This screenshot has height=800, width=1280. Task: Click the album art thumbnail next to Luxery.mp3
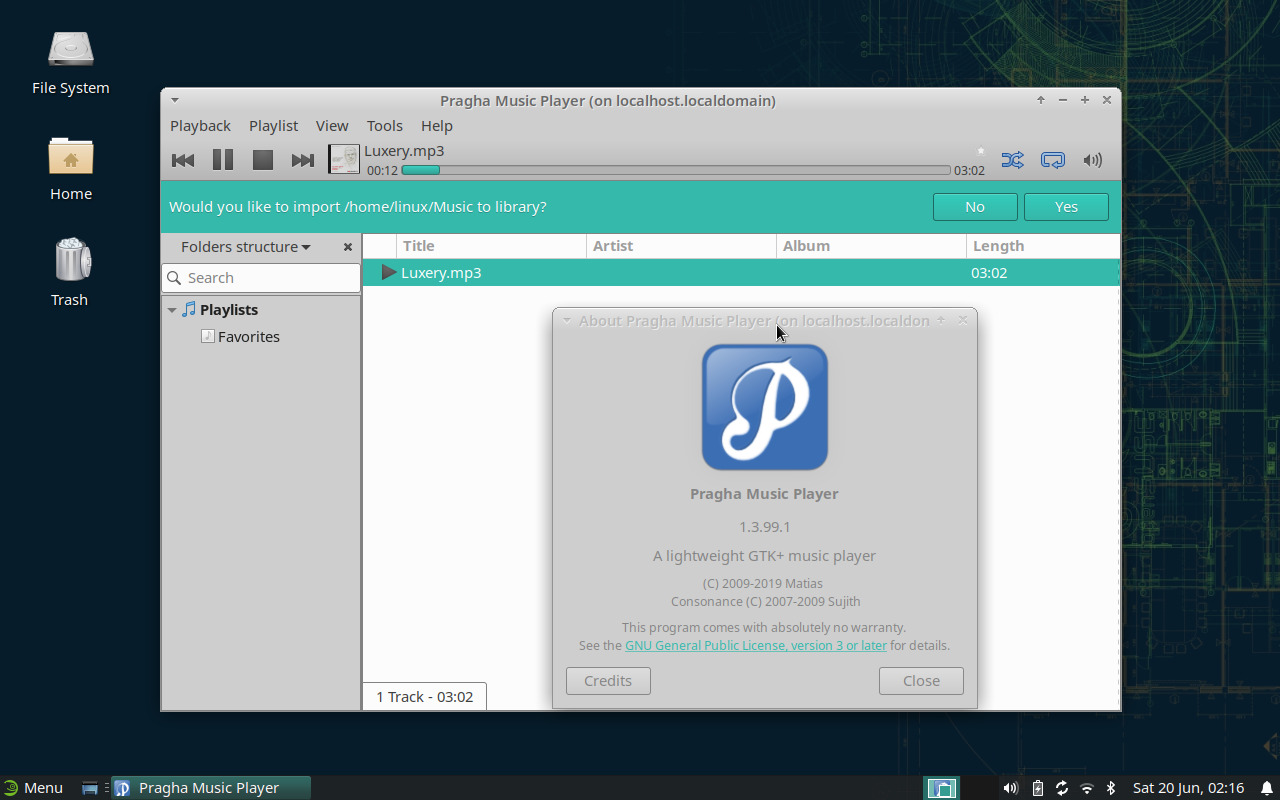(343, 159)
